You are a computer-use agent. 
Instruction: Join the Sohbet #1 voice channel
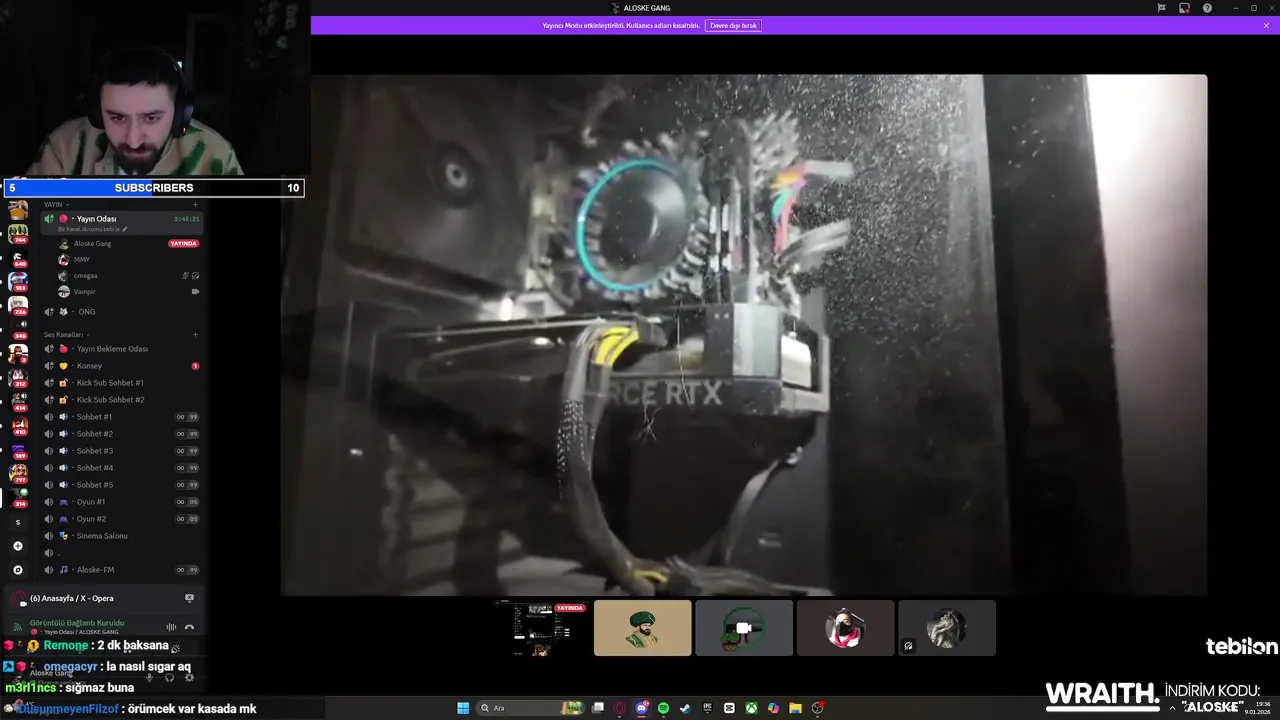pos(122,417)
